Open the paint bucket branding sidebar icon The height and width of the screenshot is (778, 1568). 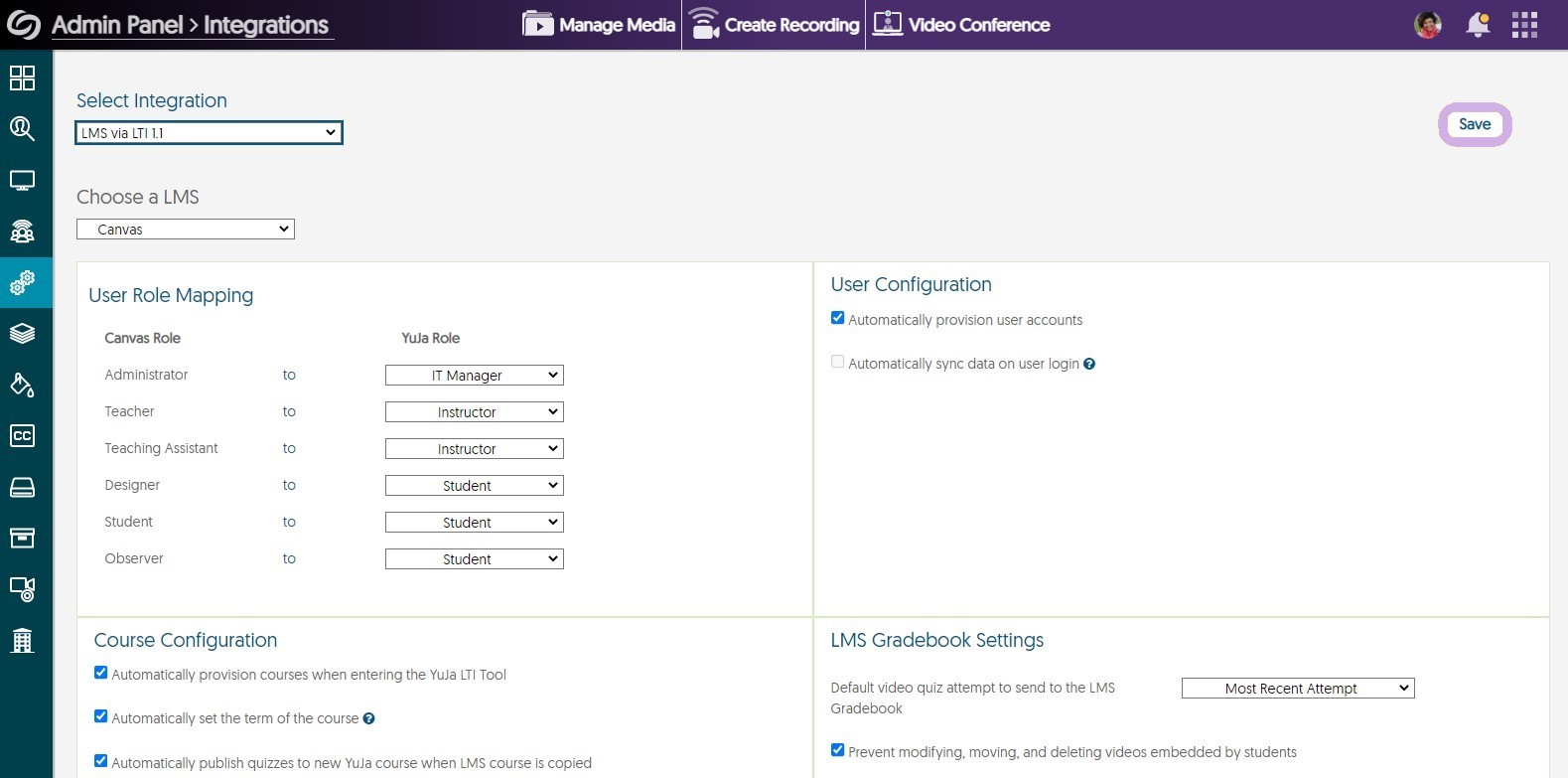(x=22, y=385)
